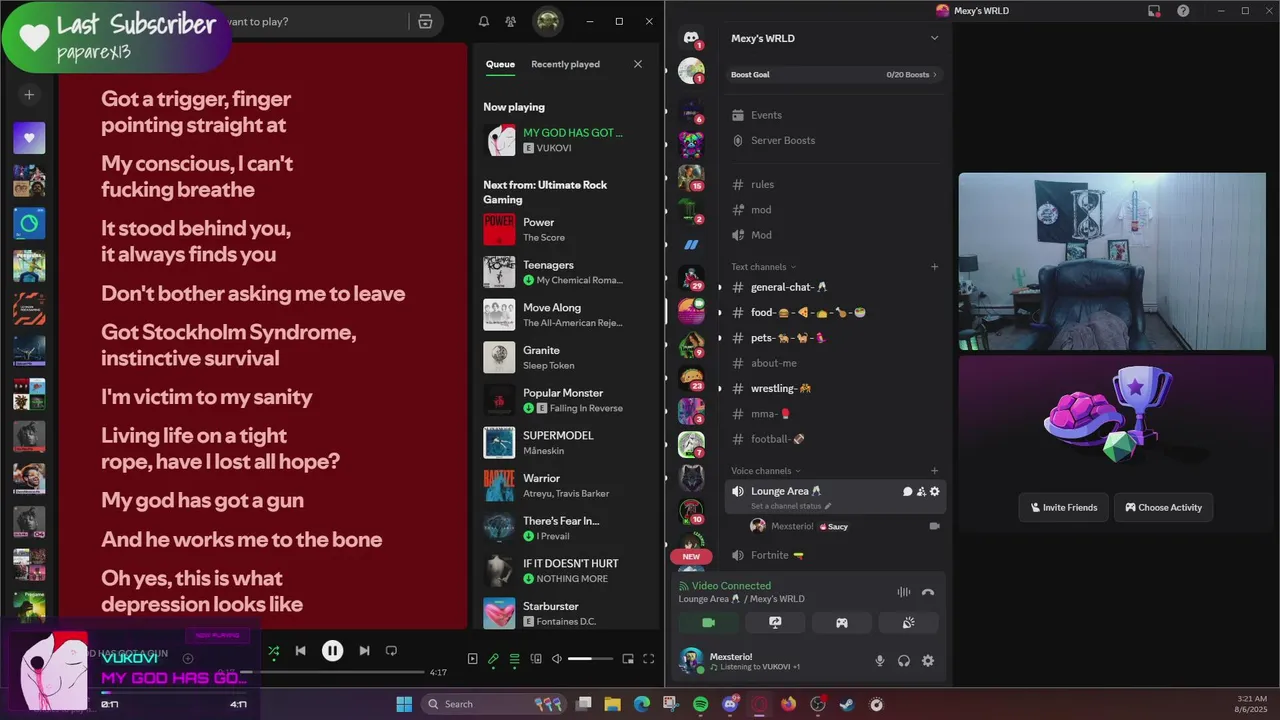This screenshot has height=720, width=1280.
Task: Toggle shuffle in Spotify
Action: coord(273,651)
